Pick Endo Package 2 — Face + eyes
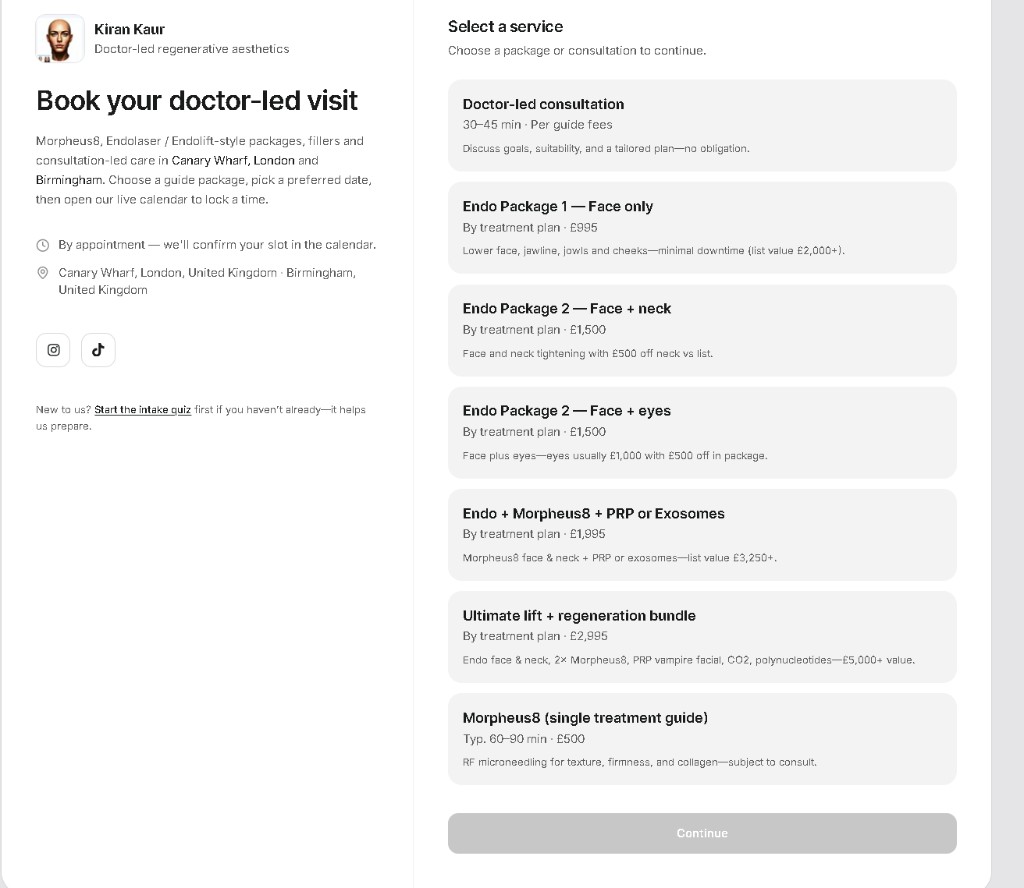Screen dimensions: 1024x888 [702, 432]
